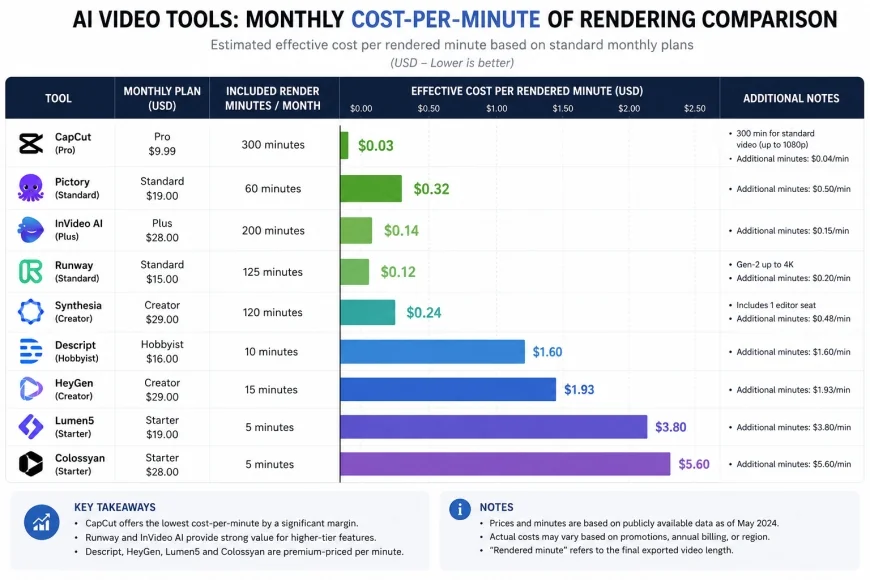Click the Pictory purple octopus icon
The height and width of the screenshot is (580, 870).
31,188
